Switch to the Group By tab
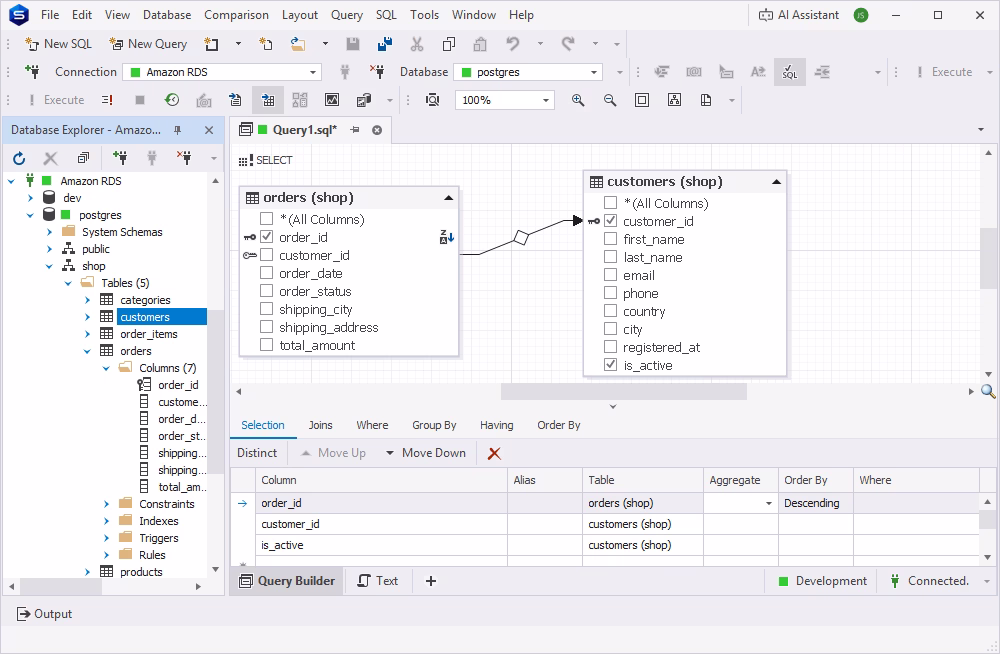The height and width of the screenshot is (654, 1000). coord(434,425)
